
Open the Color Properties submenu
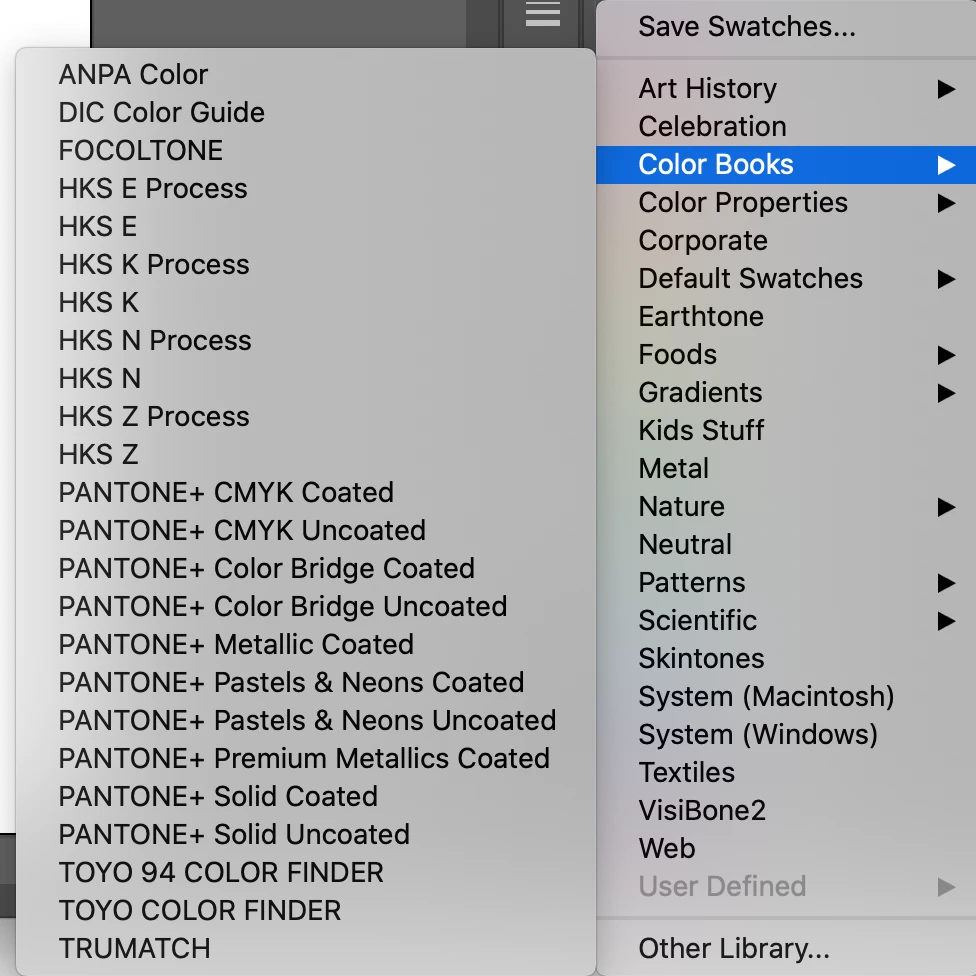click(x=786, y=203)
